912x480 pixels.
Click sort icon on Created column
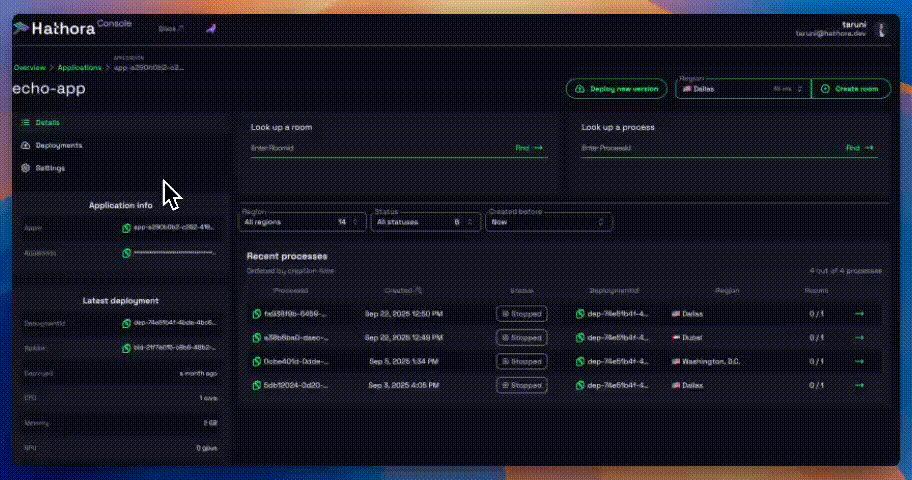(x=419, y=290)
